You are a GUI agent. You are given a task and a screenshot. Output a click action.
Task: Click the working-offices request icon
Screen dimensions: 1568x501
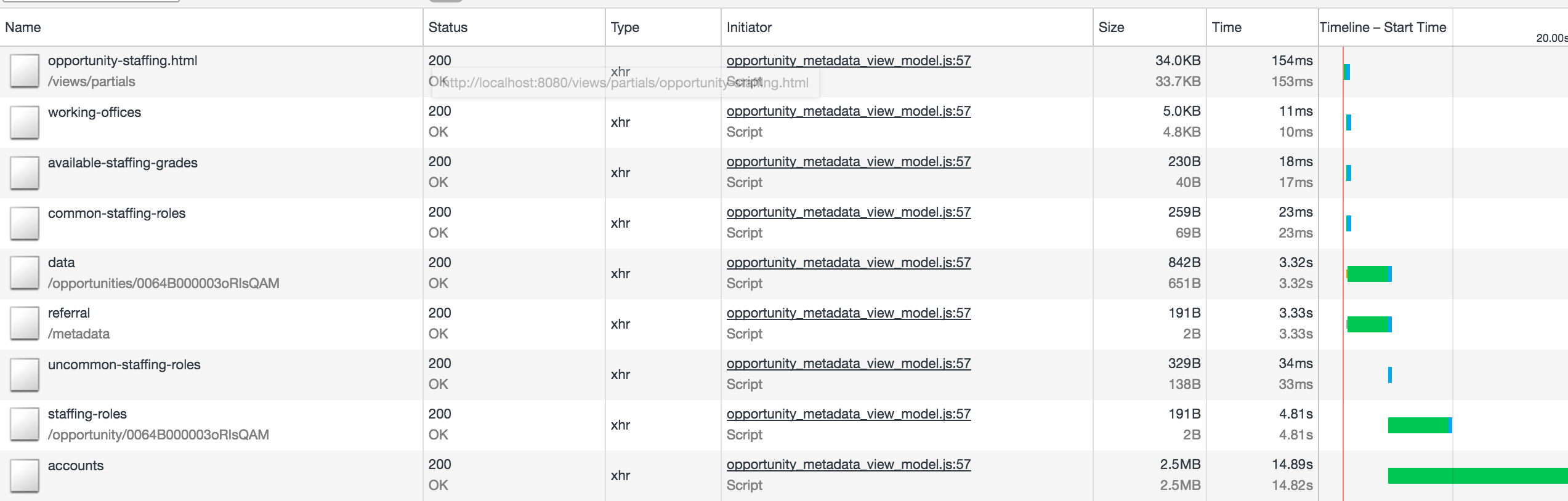pyautogui.click(x=25, y=122)
